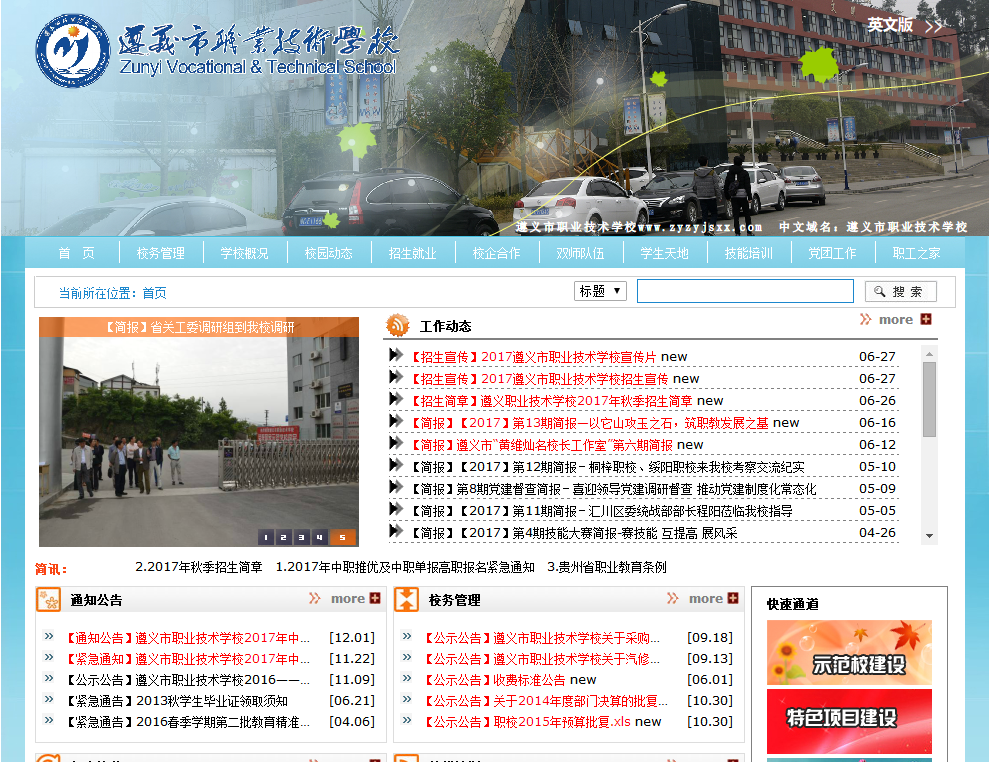The height and width of the screenshot is (762, 994).
Task: Click the arrows next to 英文版
Action: pos(934,26)
